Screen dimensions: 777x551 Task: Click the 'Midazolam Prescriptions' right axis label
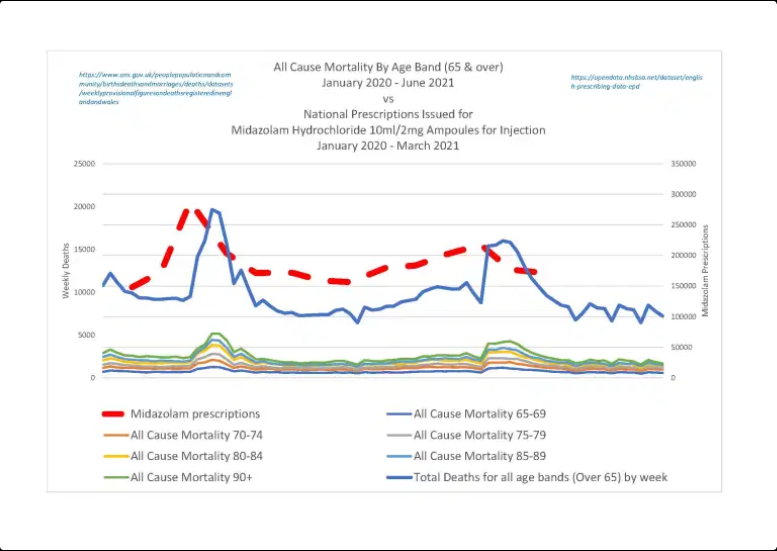(706, 270)
